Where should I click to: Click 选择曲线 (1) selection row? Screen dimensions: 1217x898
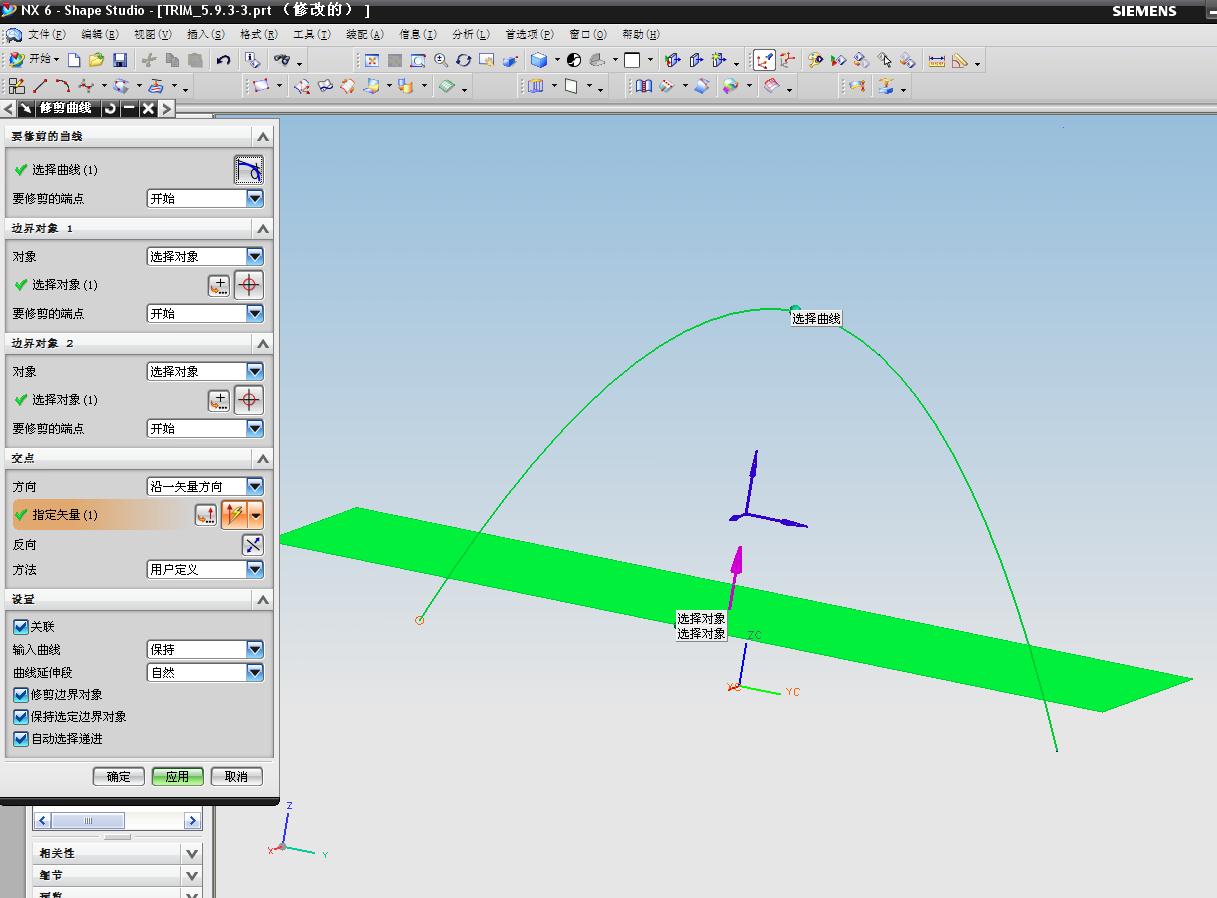tap(138, 170)
